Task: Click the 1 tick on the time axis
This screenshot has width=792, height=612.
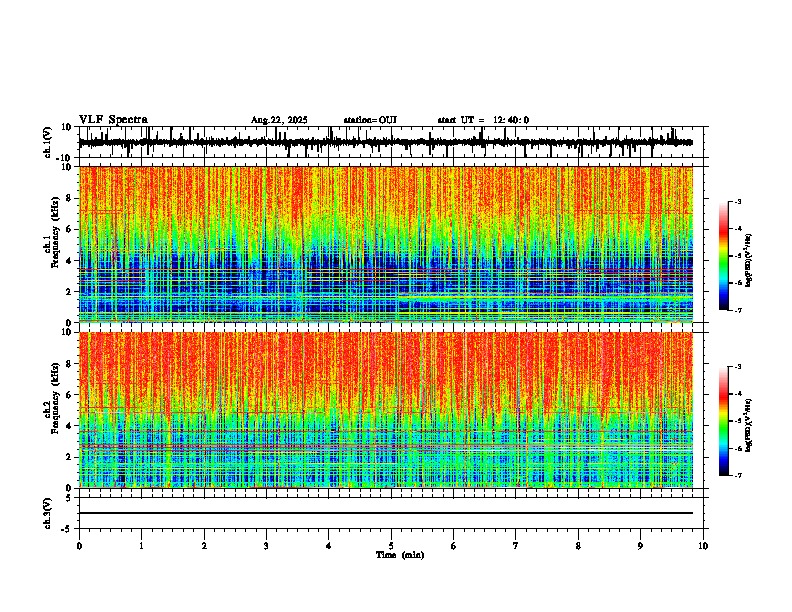Action: pos(141,546)
